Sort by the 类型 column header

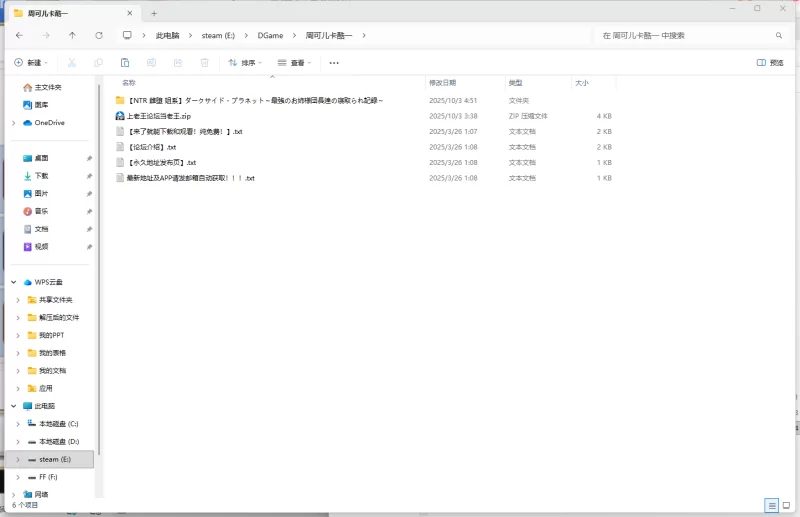tap(515, 83)
